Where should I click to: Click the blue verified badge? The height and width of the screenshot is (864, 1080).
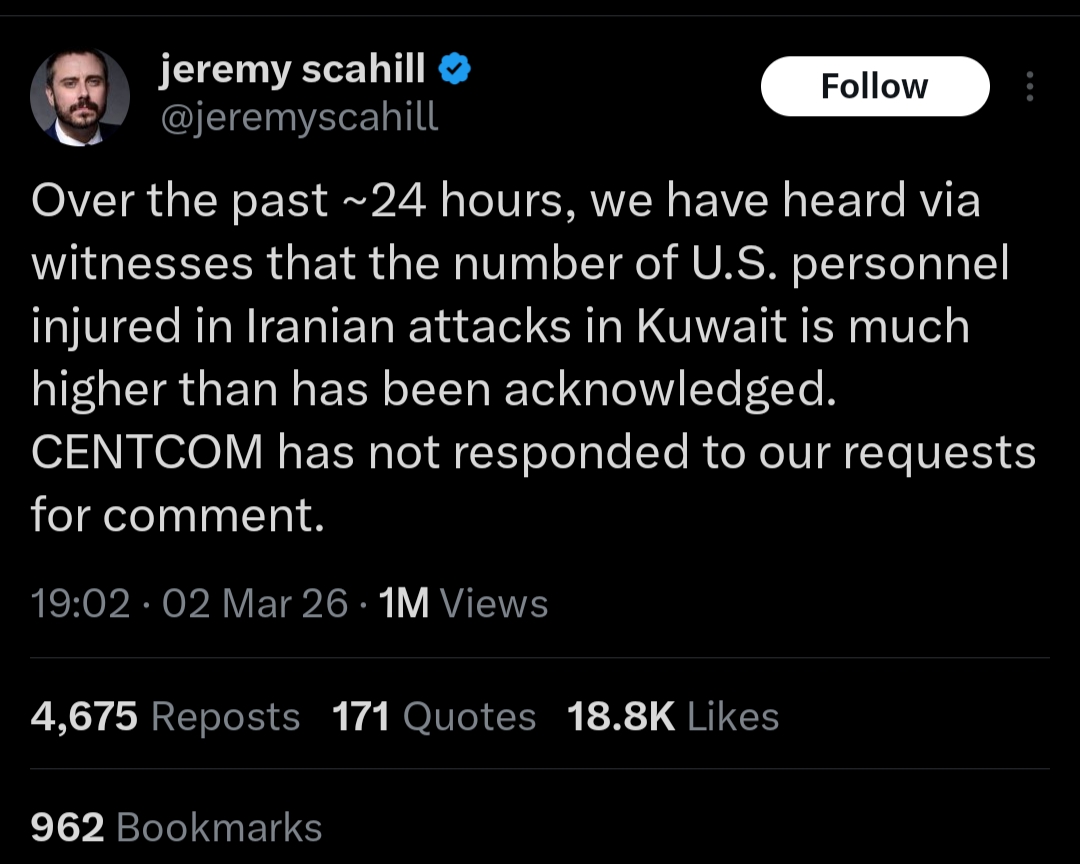click(x=455, y=69)
